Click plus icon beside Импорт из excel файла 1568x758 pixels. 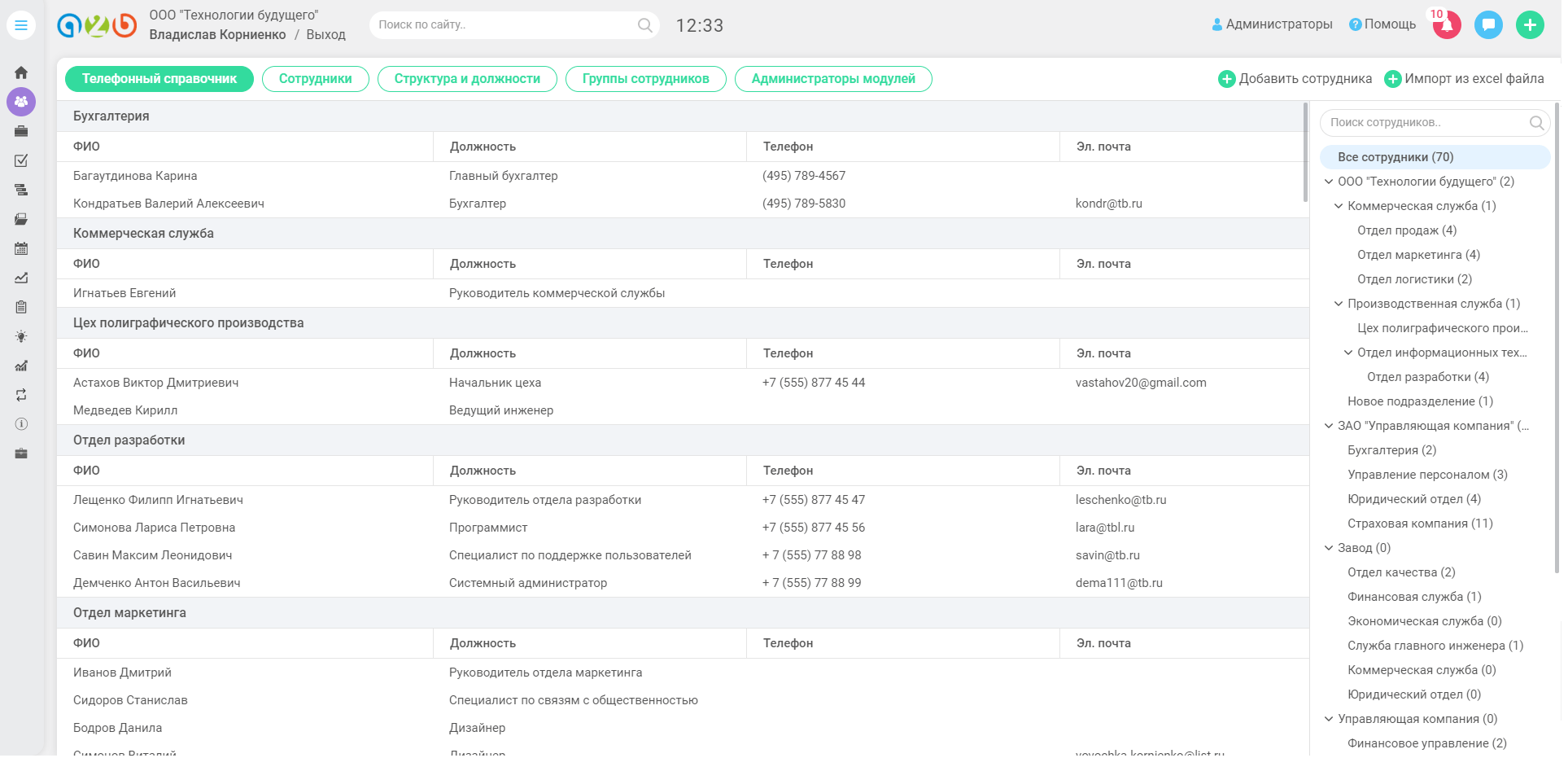[x=1393, y=79]
